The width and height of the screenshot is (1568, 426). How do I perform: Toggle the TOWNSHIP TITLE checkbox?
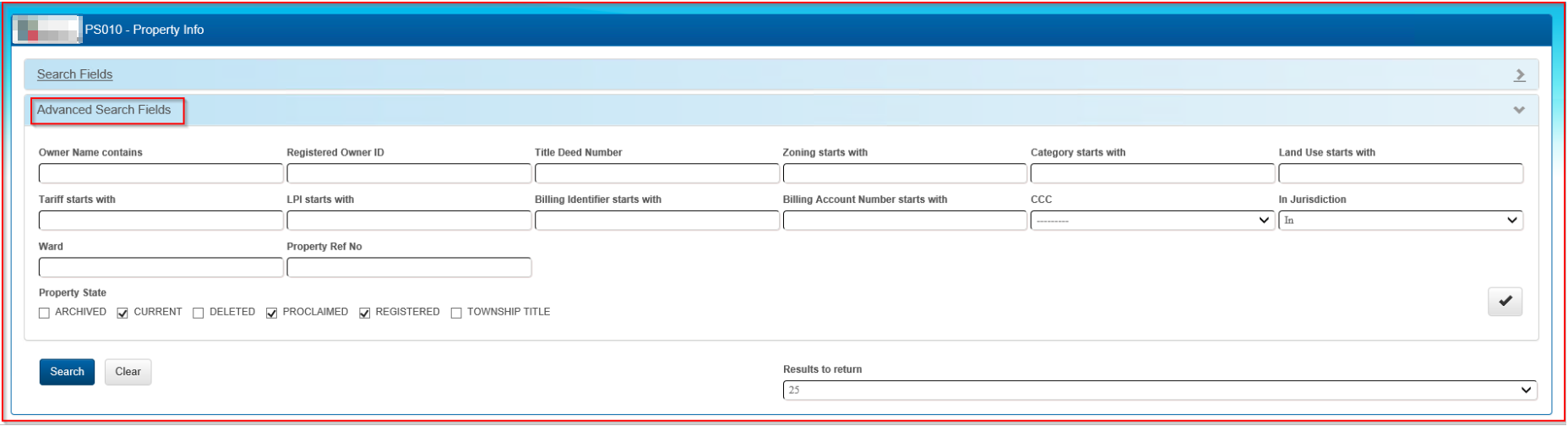coord(456,314)
